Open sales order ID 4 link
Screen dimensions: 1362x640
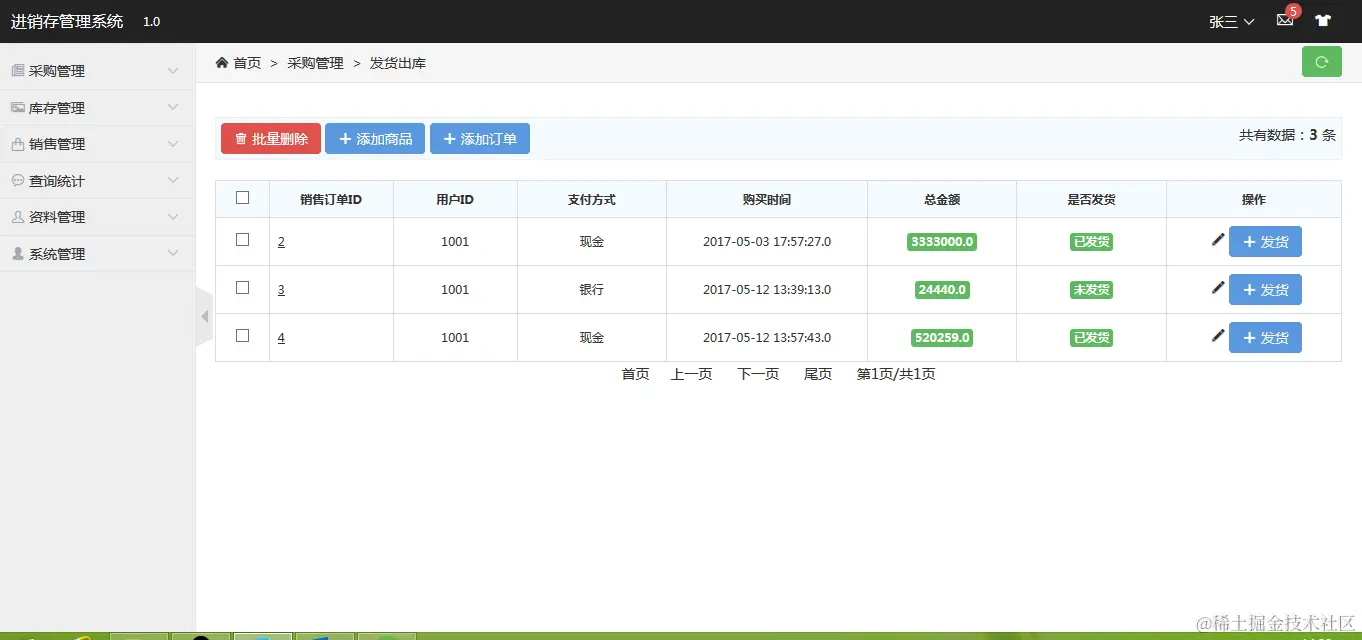click(x=281, y=338)
